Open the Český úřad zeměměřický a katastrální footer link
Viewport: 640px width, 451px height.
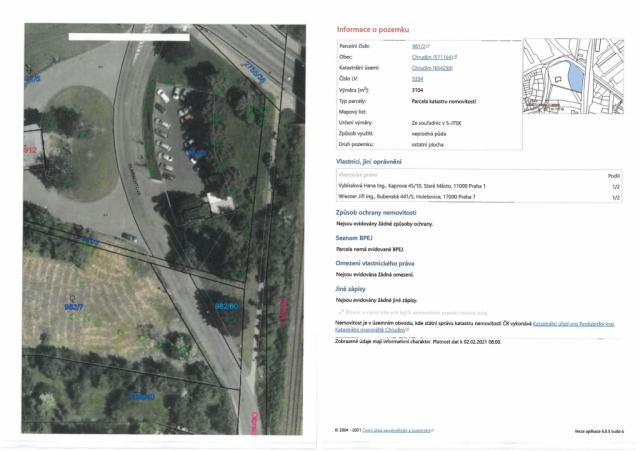pos(395,430)
